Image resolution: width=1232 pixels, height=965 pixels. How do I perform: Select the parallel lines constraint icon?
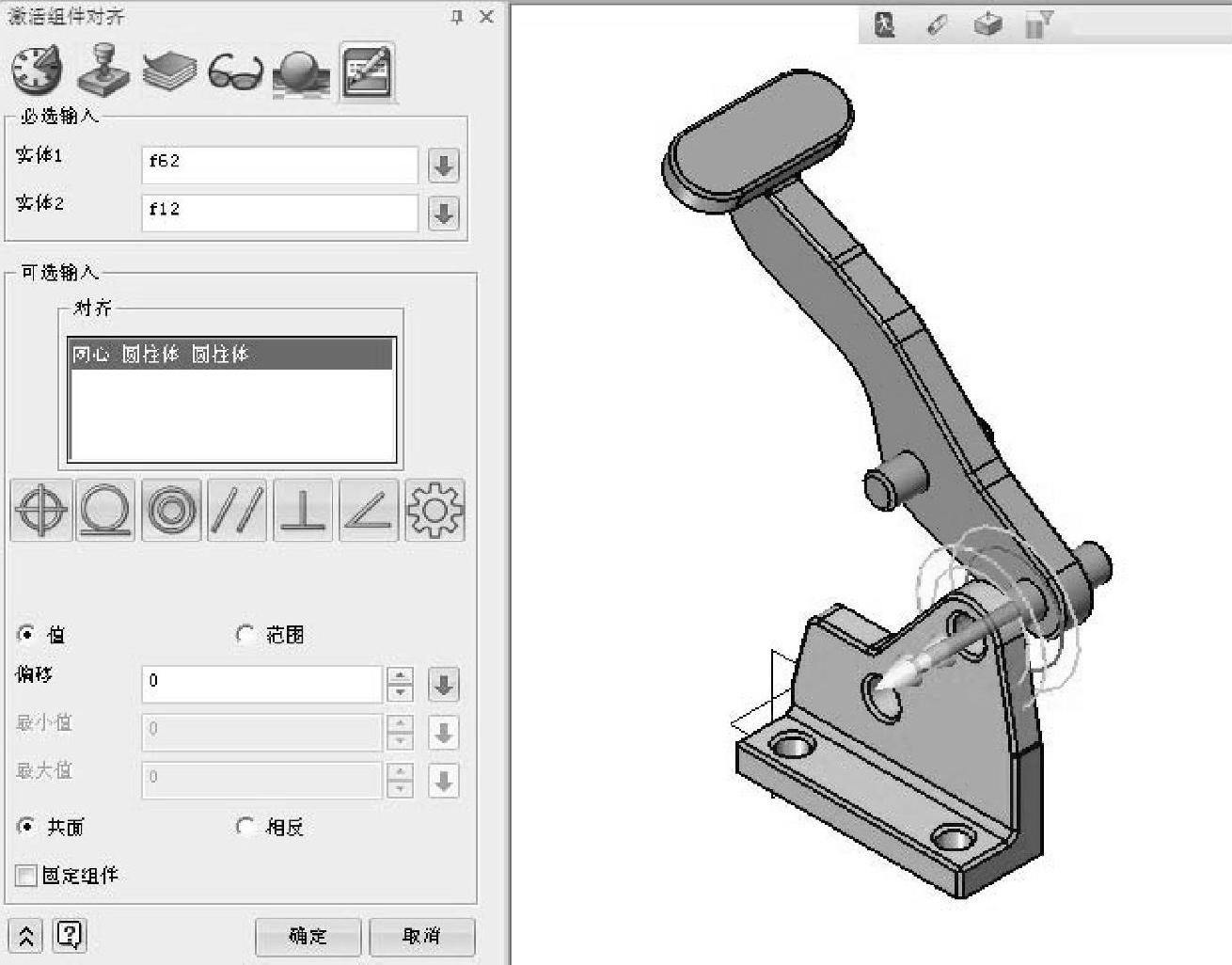237,510
